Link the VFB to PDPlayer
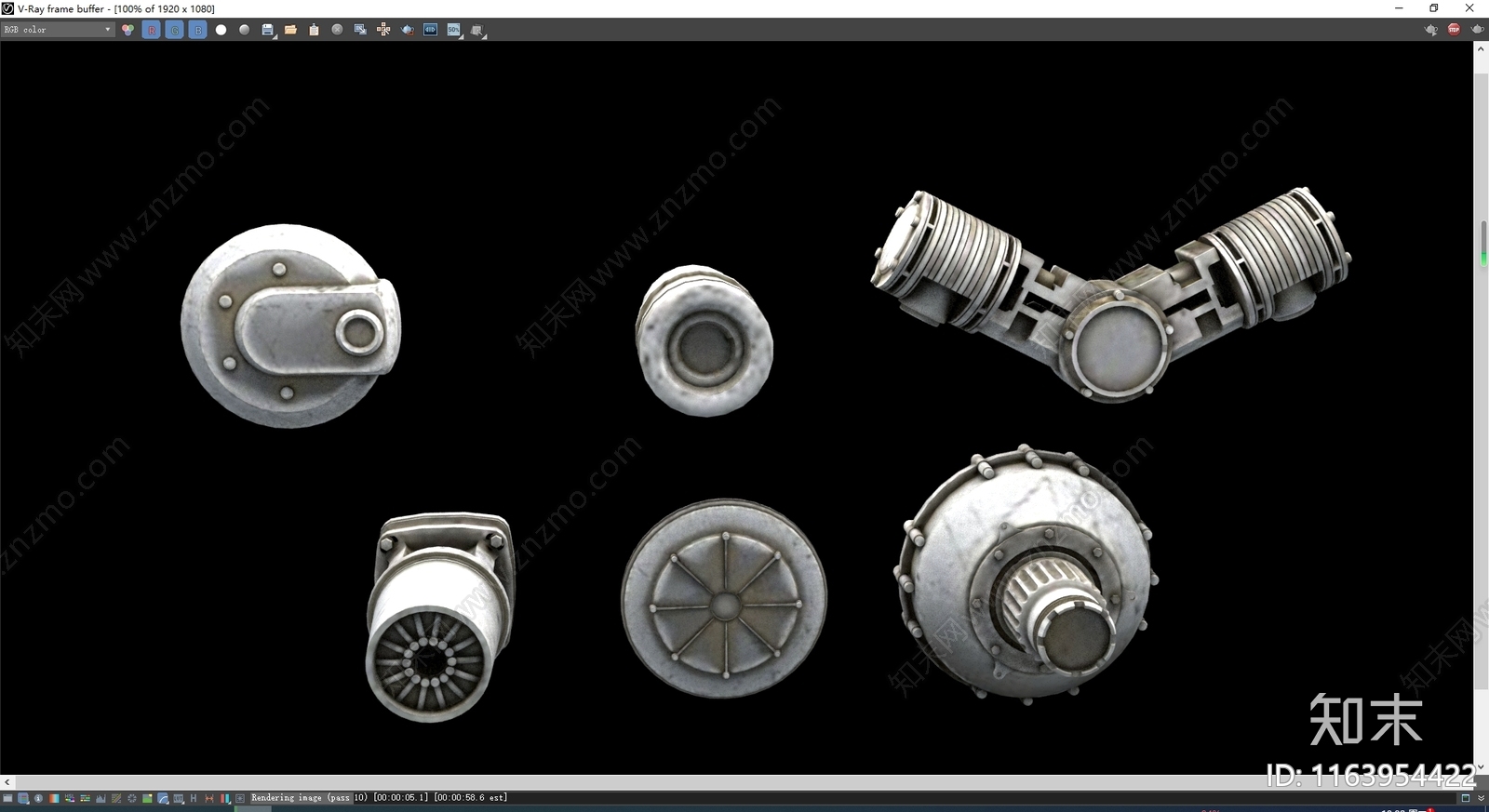Screen dimensions: 1489x812 point(430,30)
